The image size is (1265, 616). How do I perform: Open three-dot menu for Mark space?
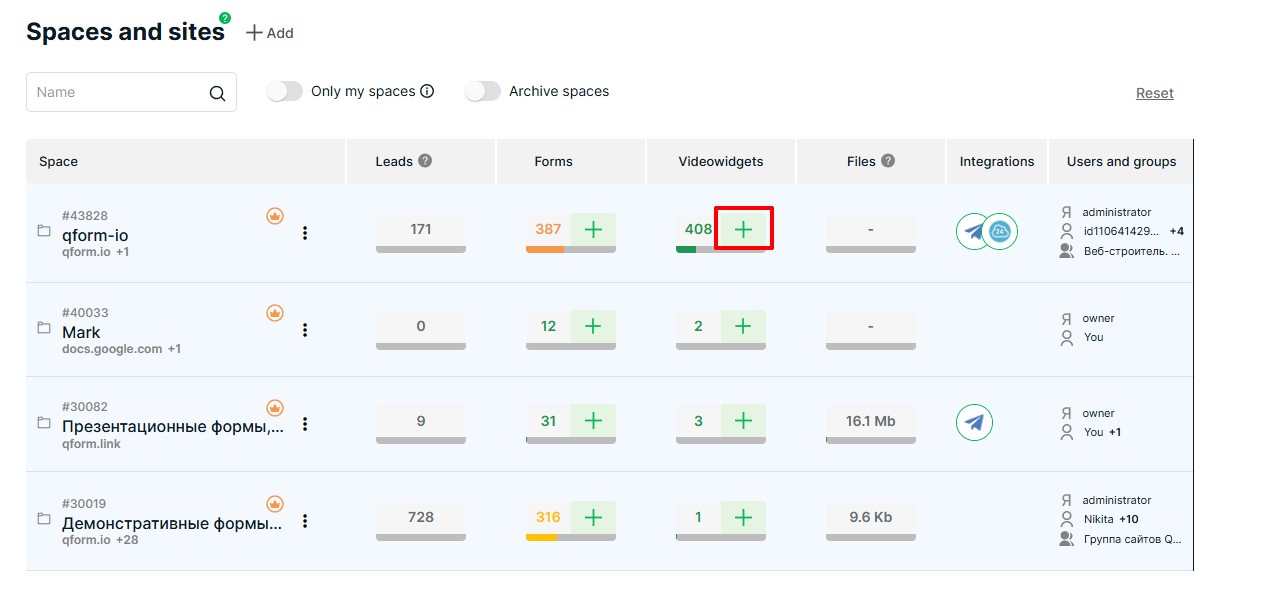click(x=305, y=330)
